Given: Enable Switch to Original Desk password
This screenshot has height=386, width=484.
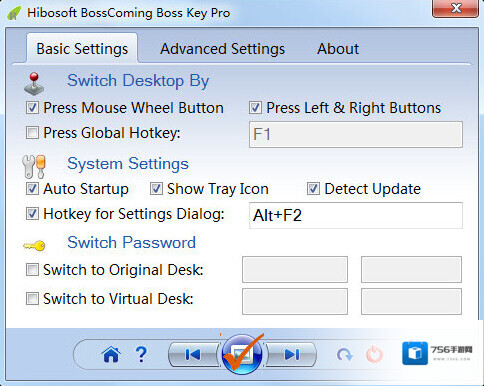Looking at the screenshot, I should [x=32, y=270].
